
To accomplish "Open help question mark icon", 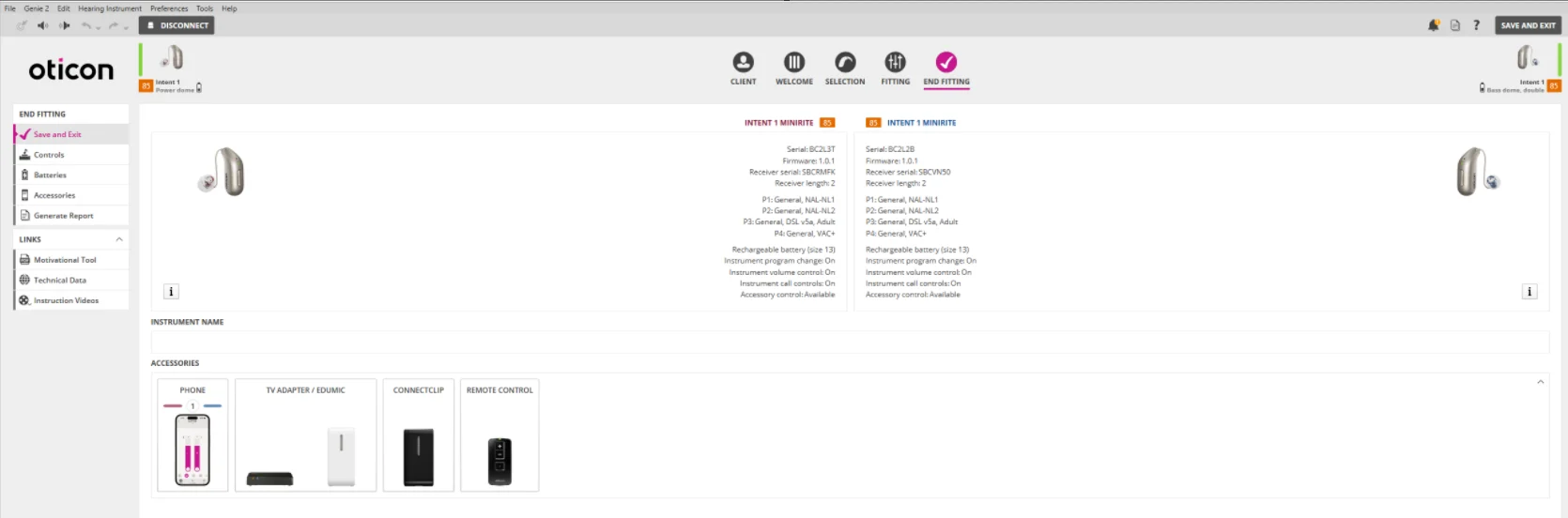I will [x=1476, y=25].
